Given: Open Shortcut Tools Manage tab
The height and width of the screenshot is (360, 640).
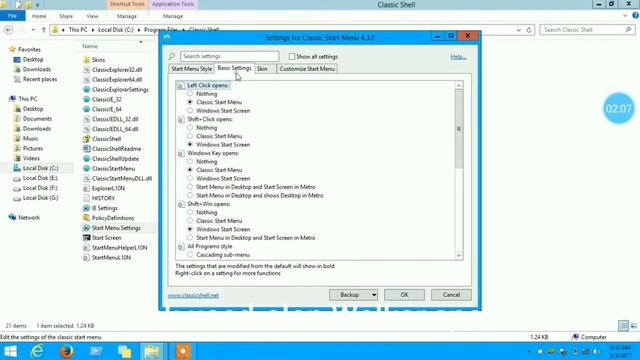Looking at the screenshot, I should pyautogui.click(x=127, y=16).
